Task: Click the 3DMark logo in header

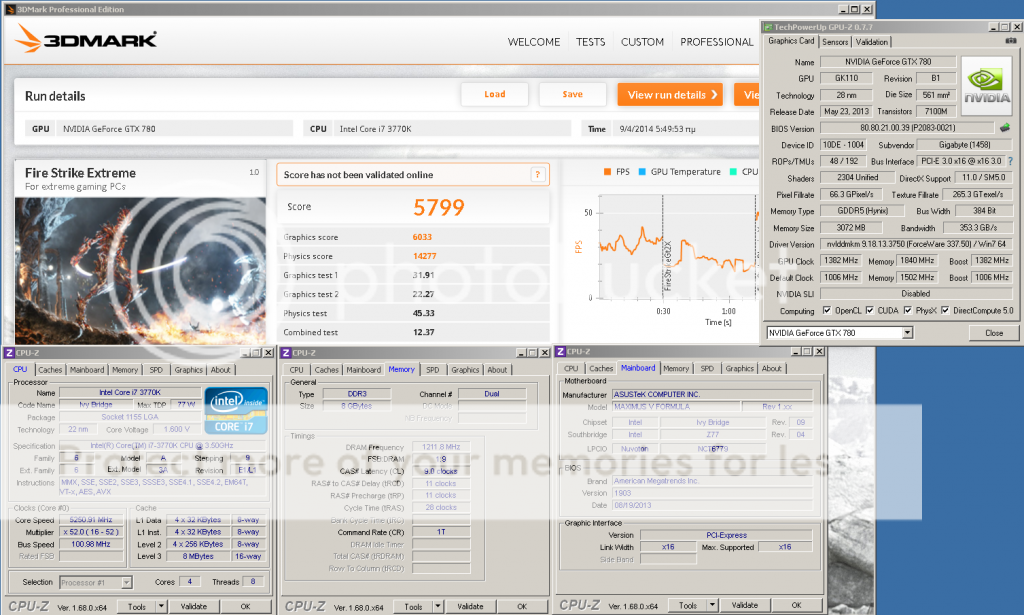Action: (87, 40)
